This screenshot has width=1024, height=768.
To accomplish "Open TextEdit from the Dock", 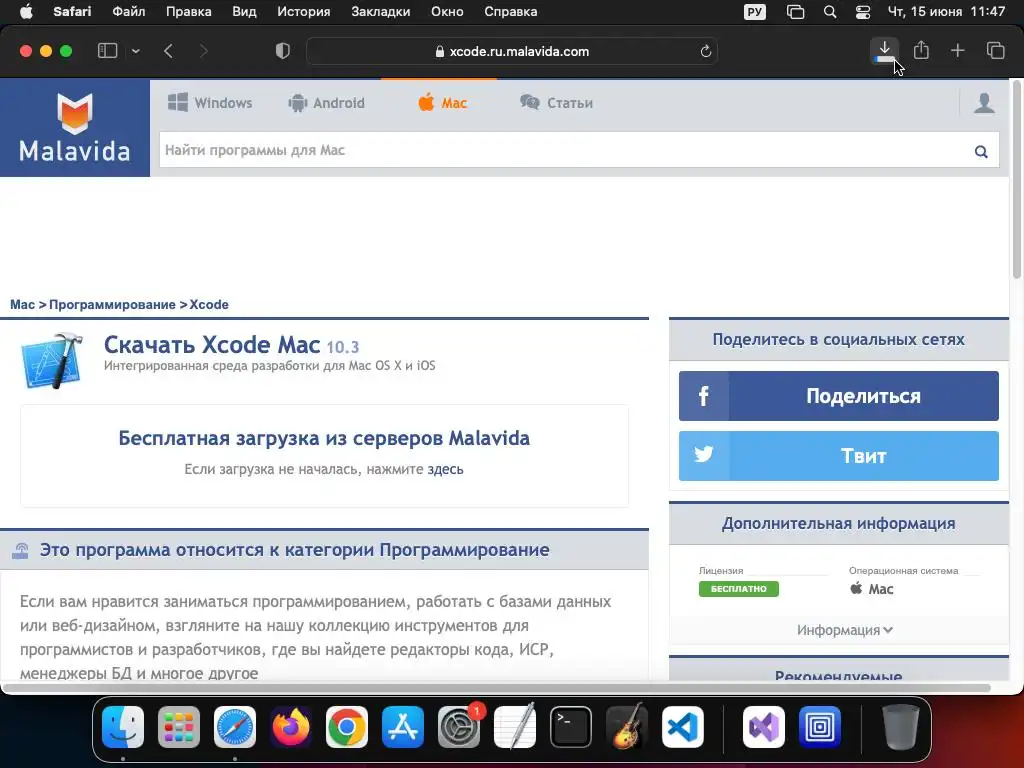I will click(x=515, y=727).
